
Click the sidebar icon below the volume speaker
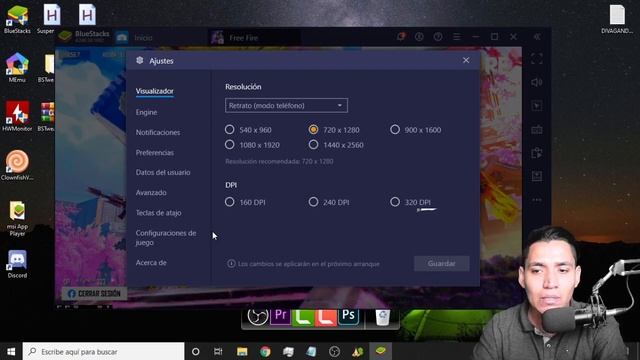coord(537,106)
